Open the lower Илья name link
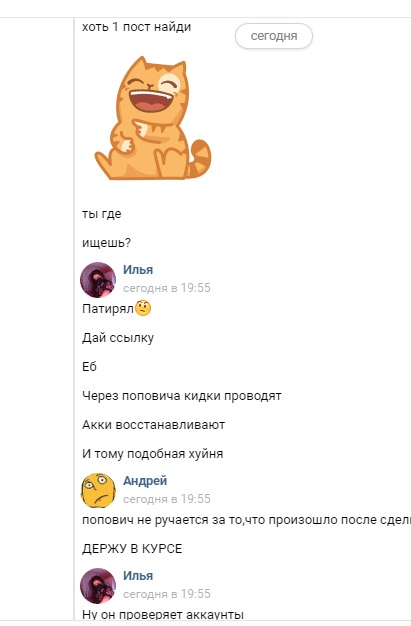411x626 pixels. (x=138, y=576)
